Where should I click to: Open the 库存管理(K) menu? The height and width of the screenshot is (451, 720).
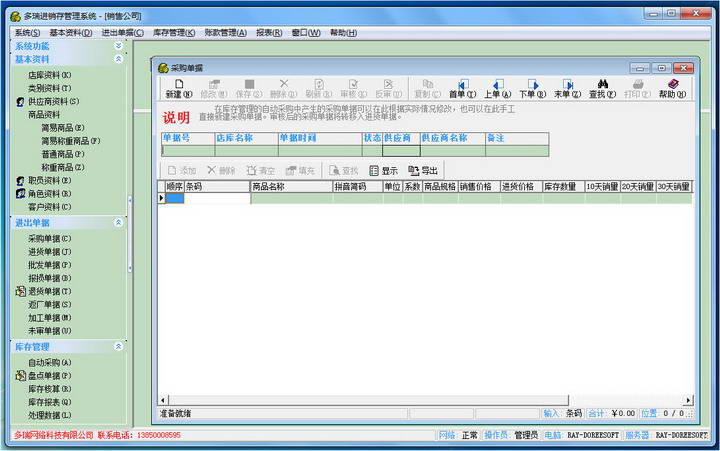coord(174,33)
